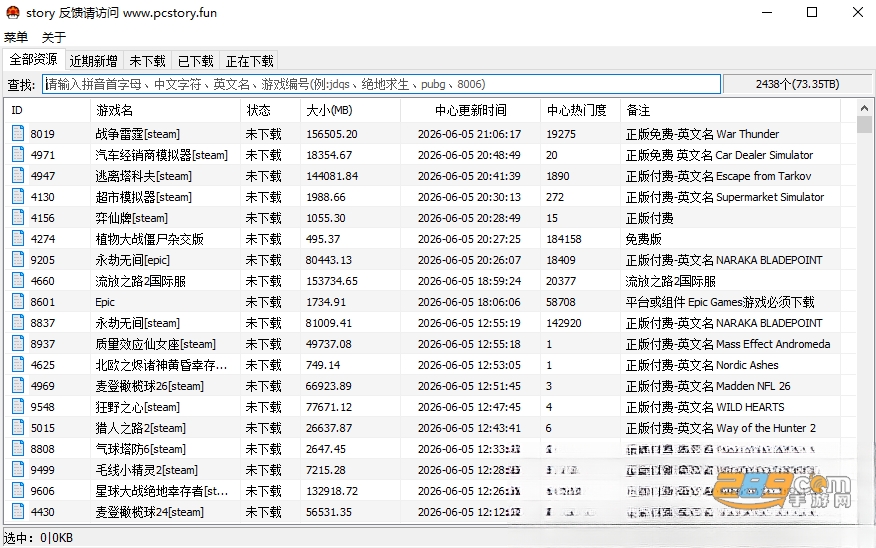Select the 逃离塔科夫[steam] game name
This screenshot has width=876, height=548.
point(144,176)
